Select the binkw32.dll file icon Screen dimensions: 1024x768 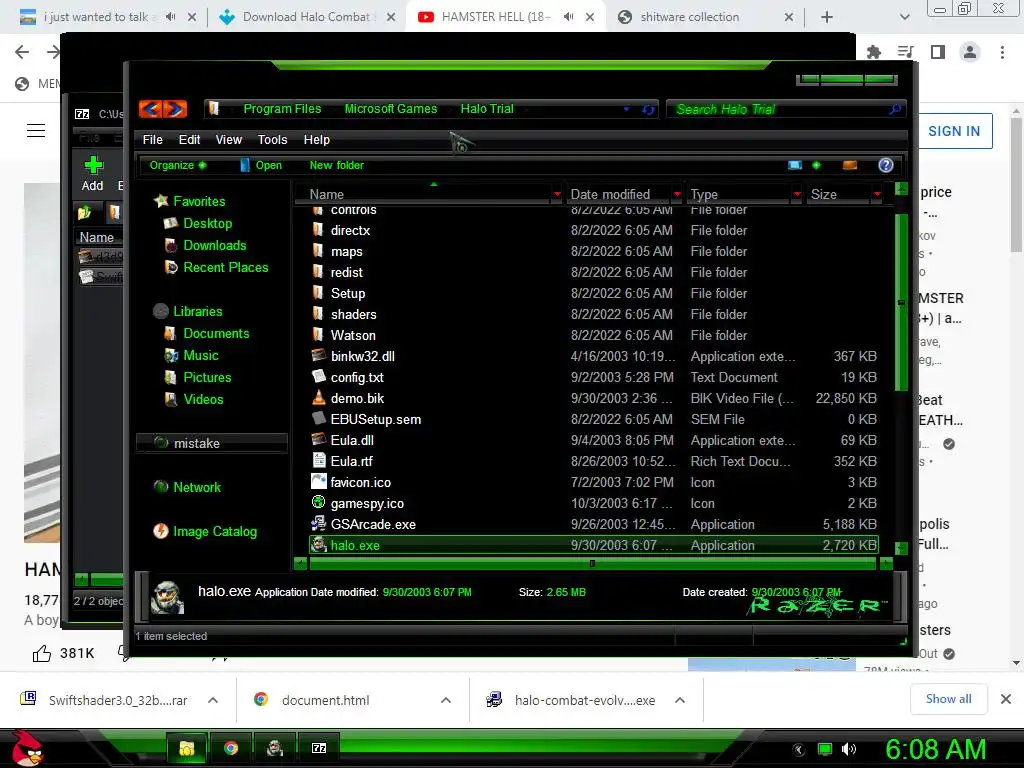click(x=318, y=356)
